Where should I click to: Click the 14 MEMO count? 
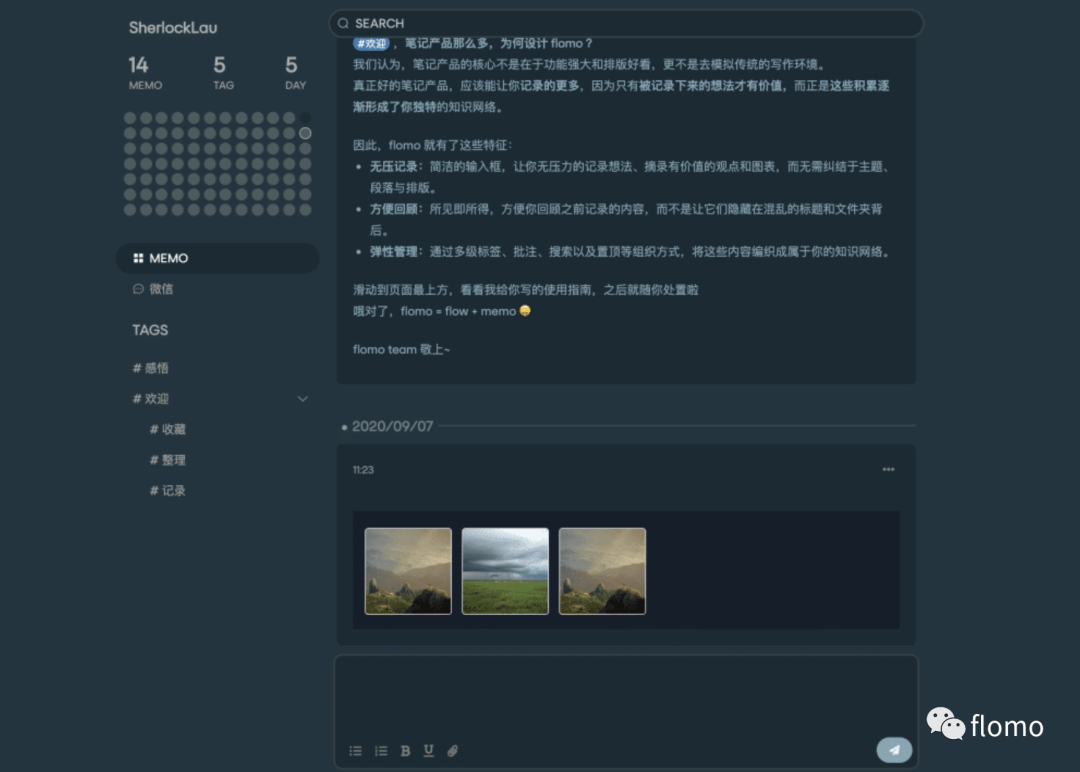[x=145, y=73]
